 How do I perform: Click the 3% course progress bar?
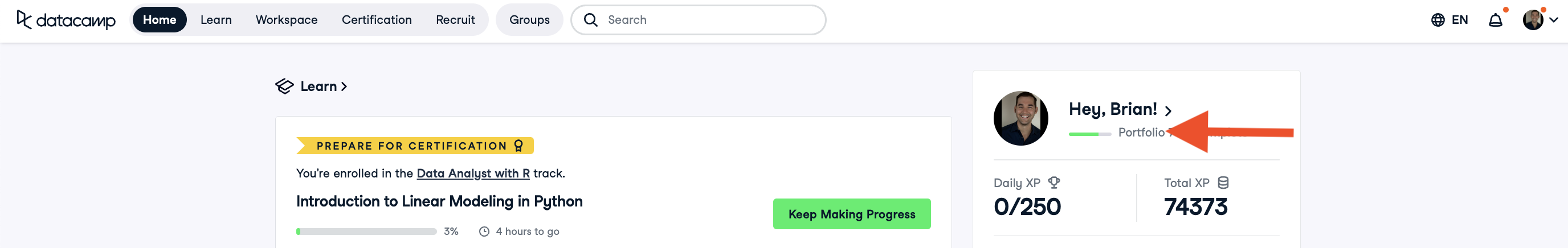point(366,232)
